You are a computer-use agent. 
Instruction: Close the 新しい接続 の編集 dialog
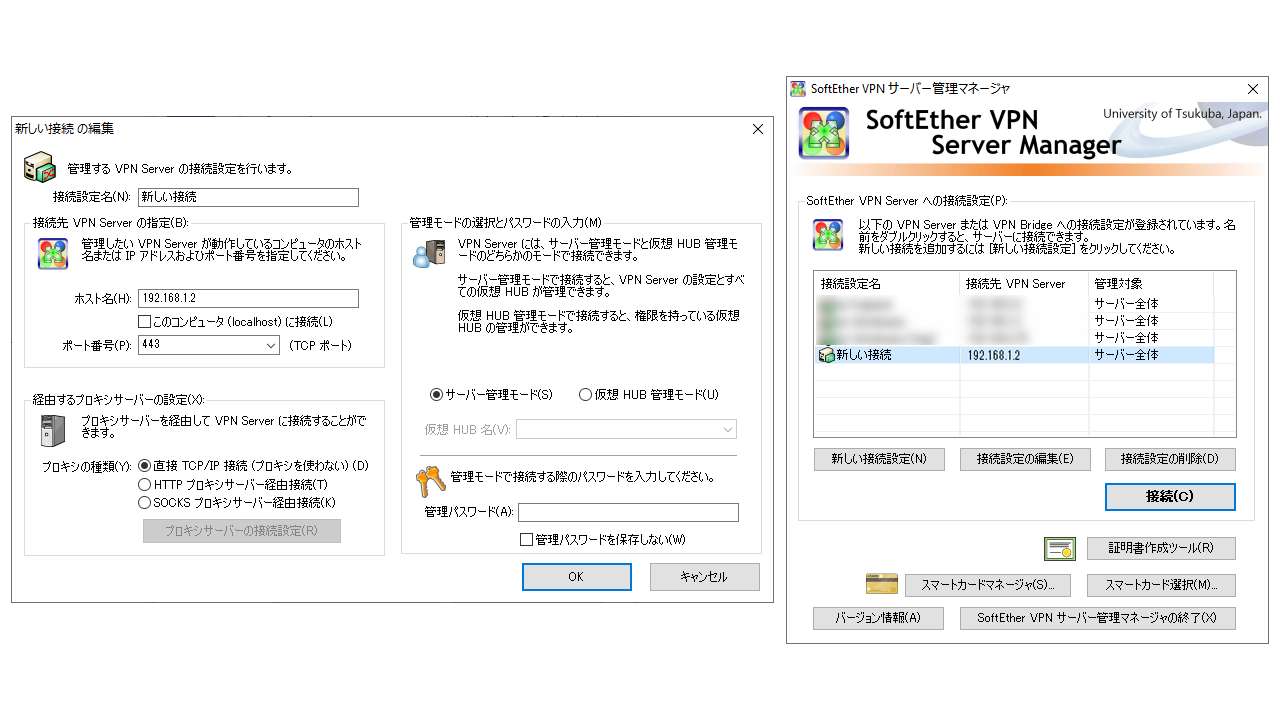(758, 129)
